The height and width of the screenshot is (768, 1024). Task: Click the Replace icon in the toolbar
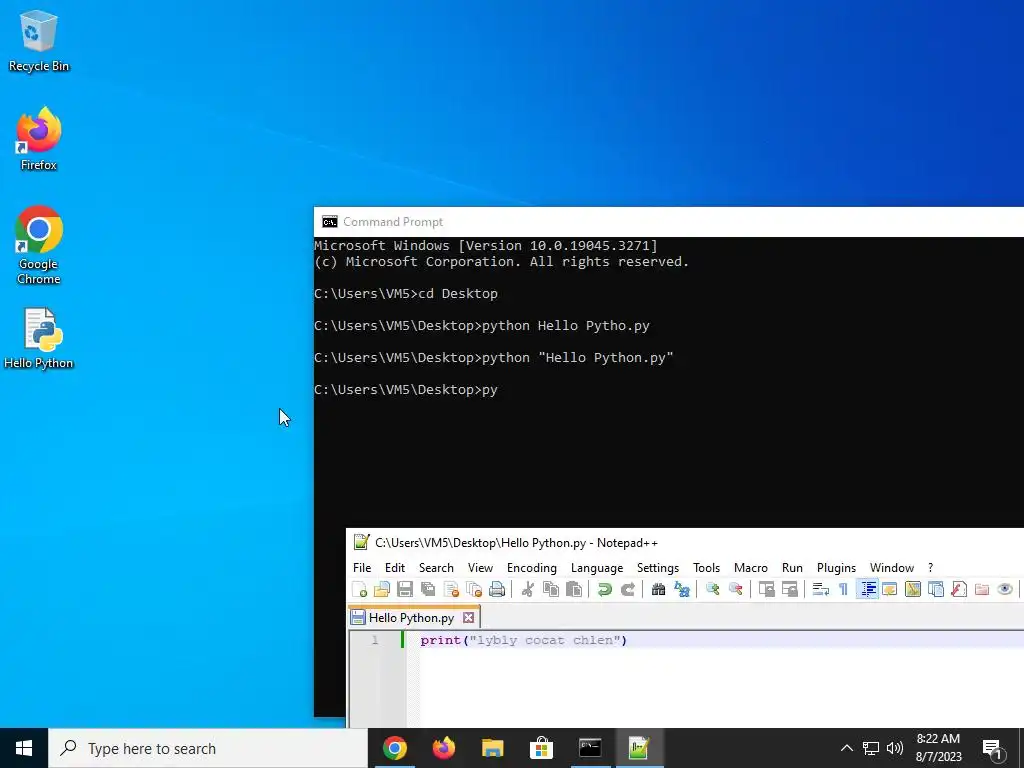(x=682, y=590)
